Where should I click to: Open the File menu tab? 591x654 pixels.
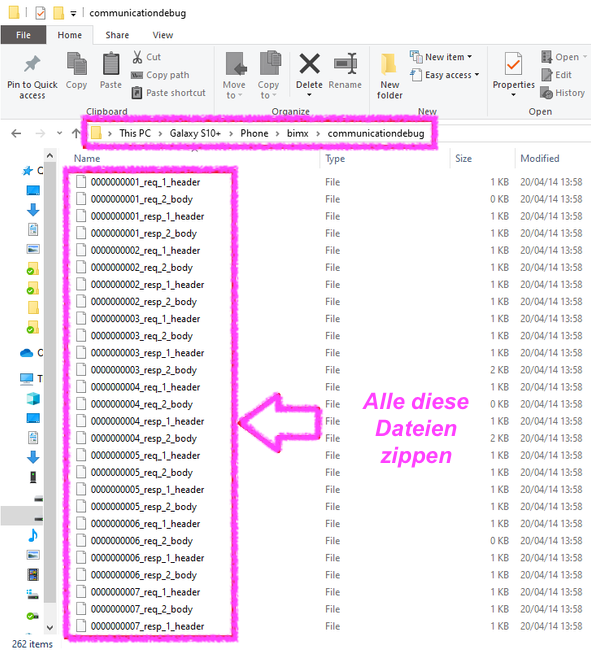point(23,35)
